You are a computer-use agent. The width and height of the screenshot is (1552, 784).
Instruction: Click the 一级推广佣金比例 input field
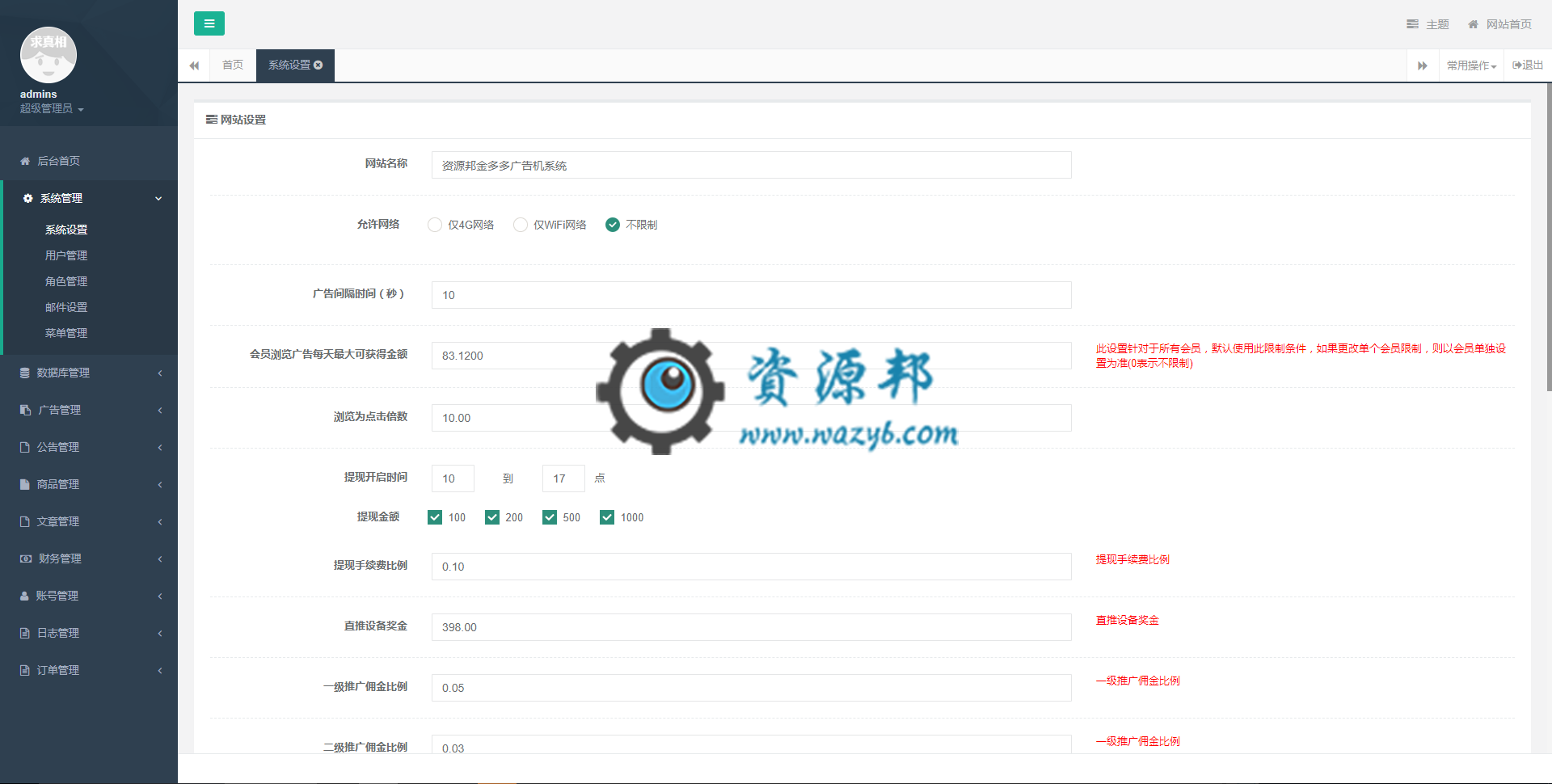752,688
